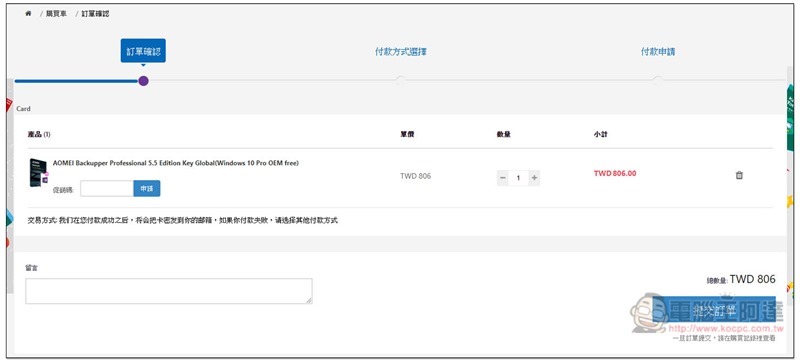Click the 留言 message text area
The width and height of the screenshot is (800, 362).
pos(169,291)
